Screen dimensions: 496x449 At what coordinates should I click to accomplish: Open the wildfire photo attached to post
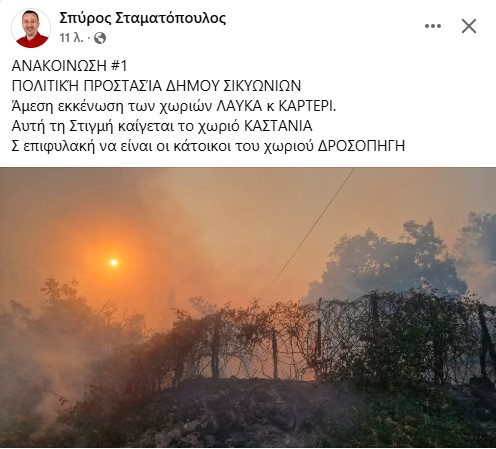pos(248,307)
